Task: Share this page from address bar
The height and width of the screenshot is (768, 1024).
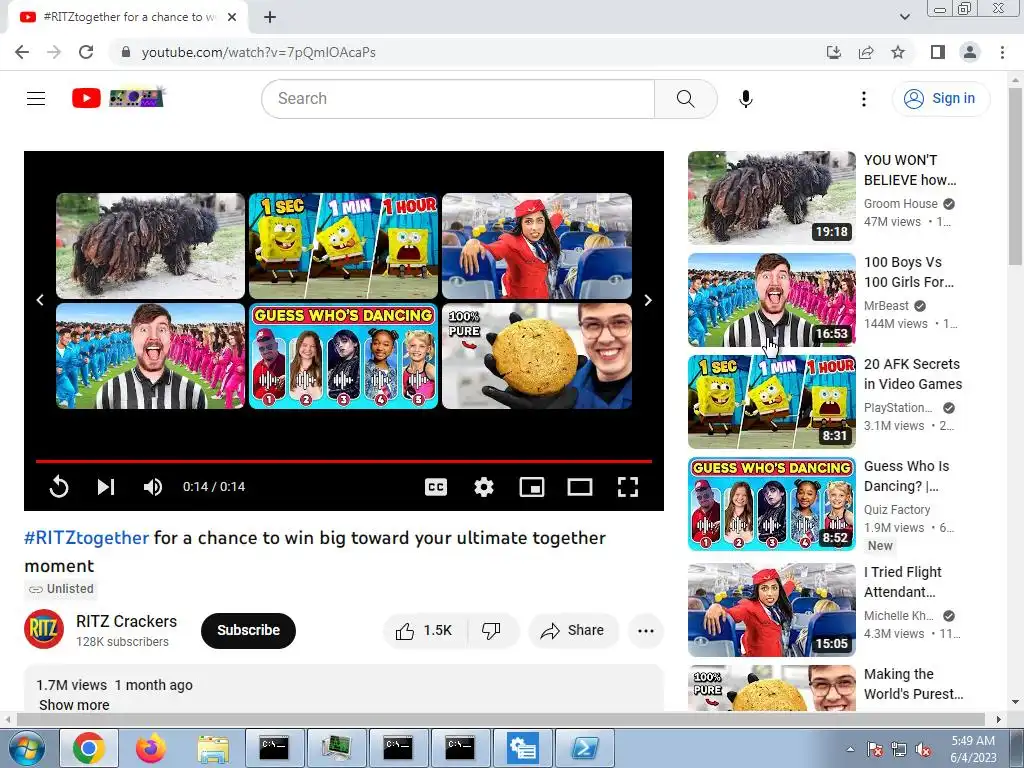Action: click(866, 52)
